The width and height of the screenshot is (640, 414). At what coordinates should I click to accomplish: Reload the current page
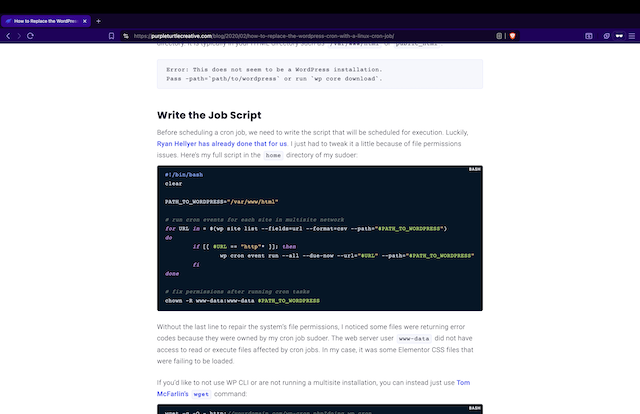(x=31, y=35)
